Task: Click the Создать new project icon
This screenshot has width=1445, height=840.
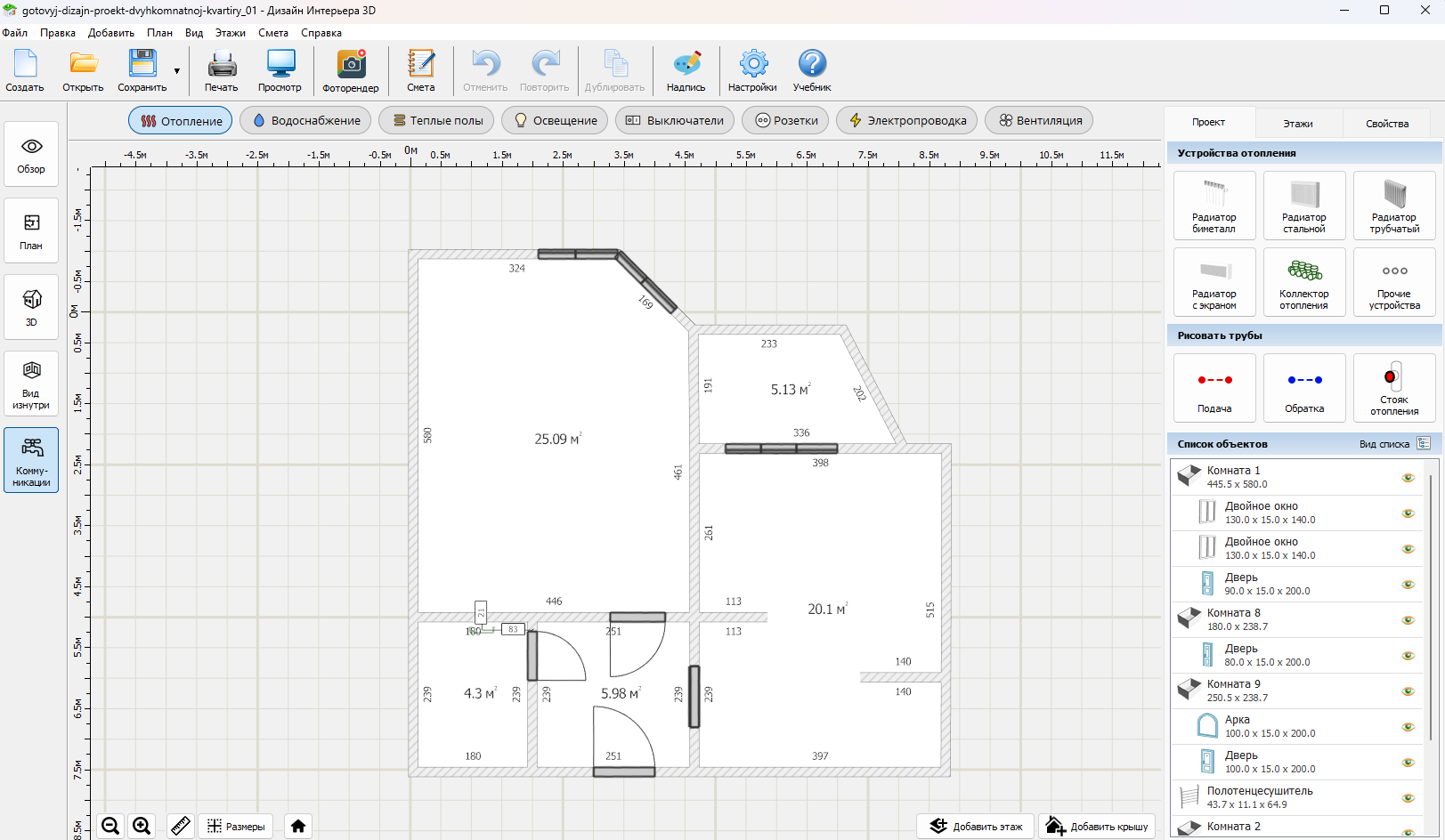Action: [x=25, y=70]
